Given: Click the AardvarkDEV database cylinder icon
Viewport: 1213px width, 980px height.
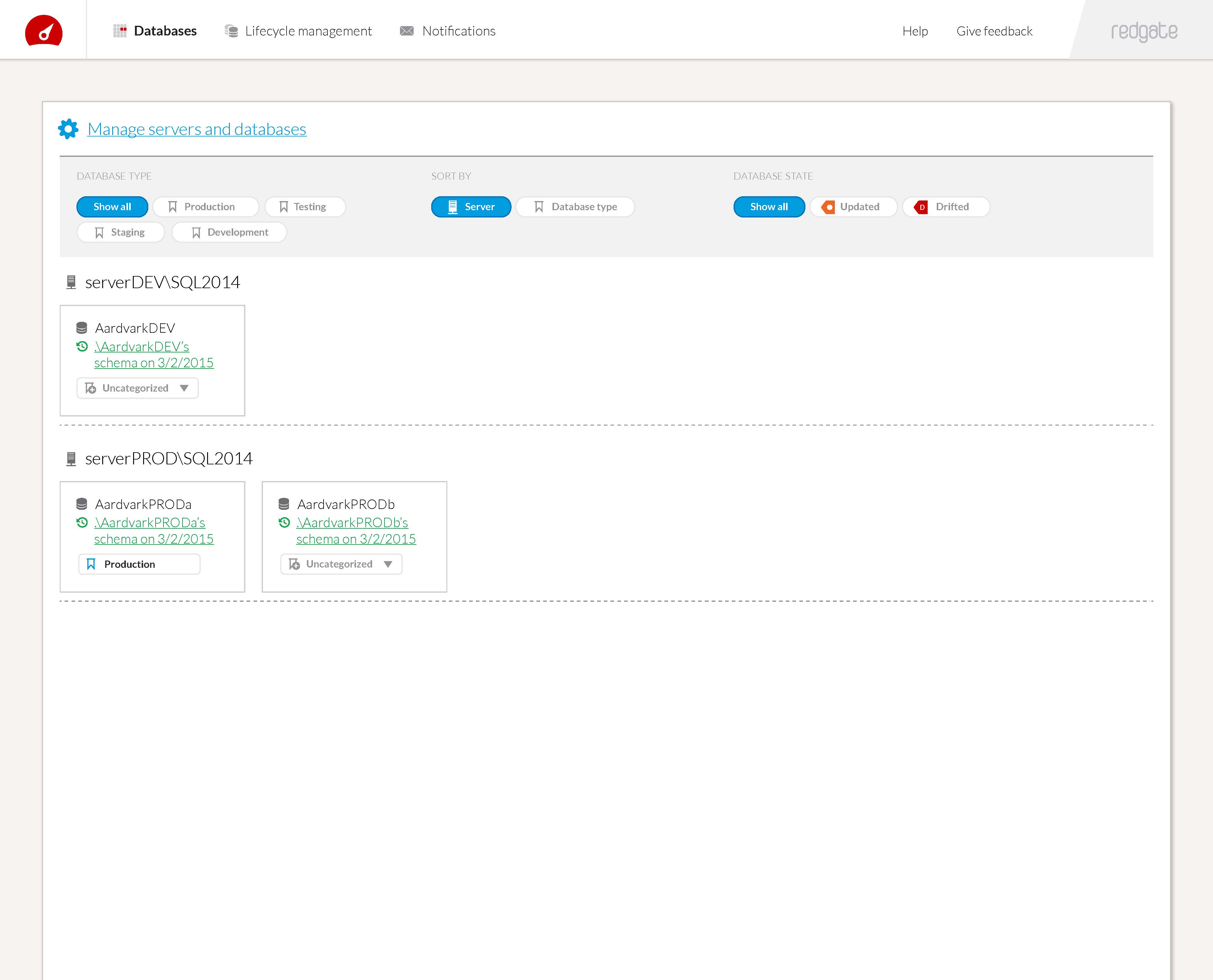Looking at the screenshot, I should point(82,328).
